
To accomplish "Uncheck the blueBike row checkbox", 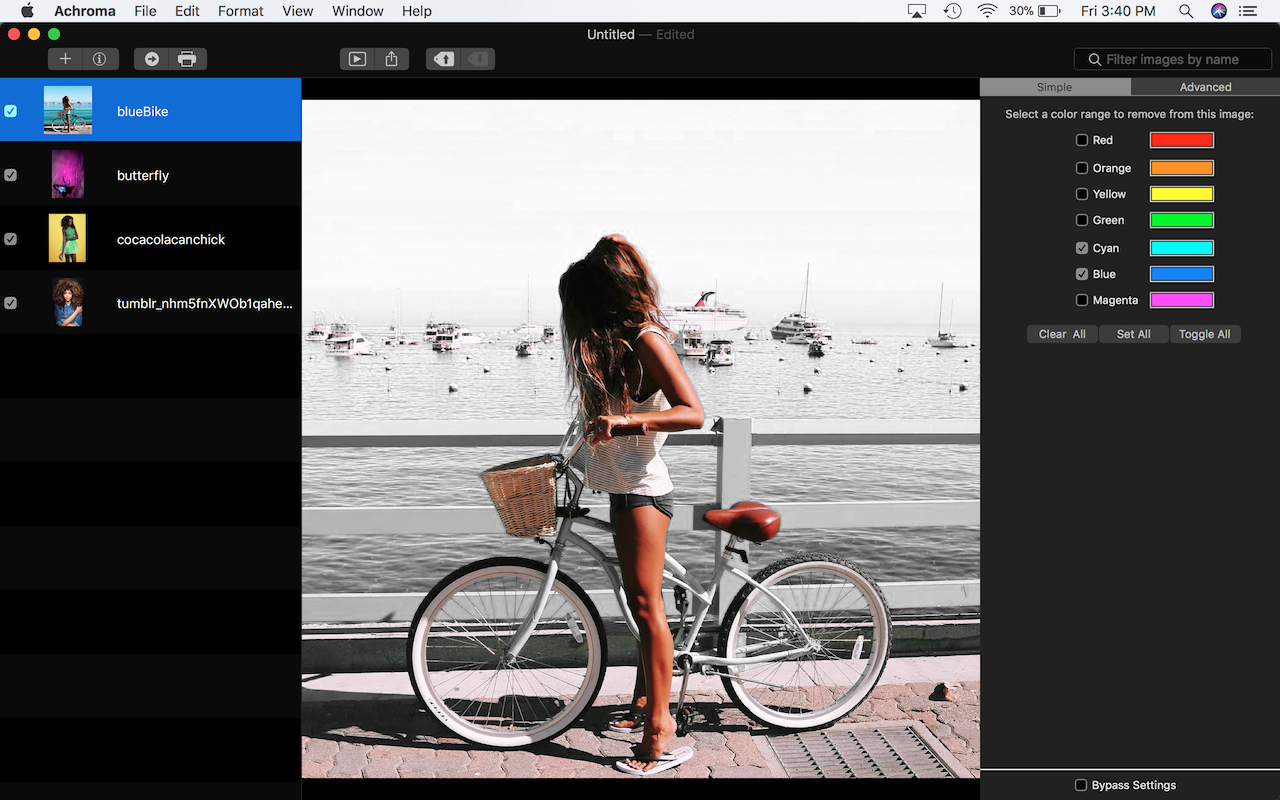I will 11,111.
